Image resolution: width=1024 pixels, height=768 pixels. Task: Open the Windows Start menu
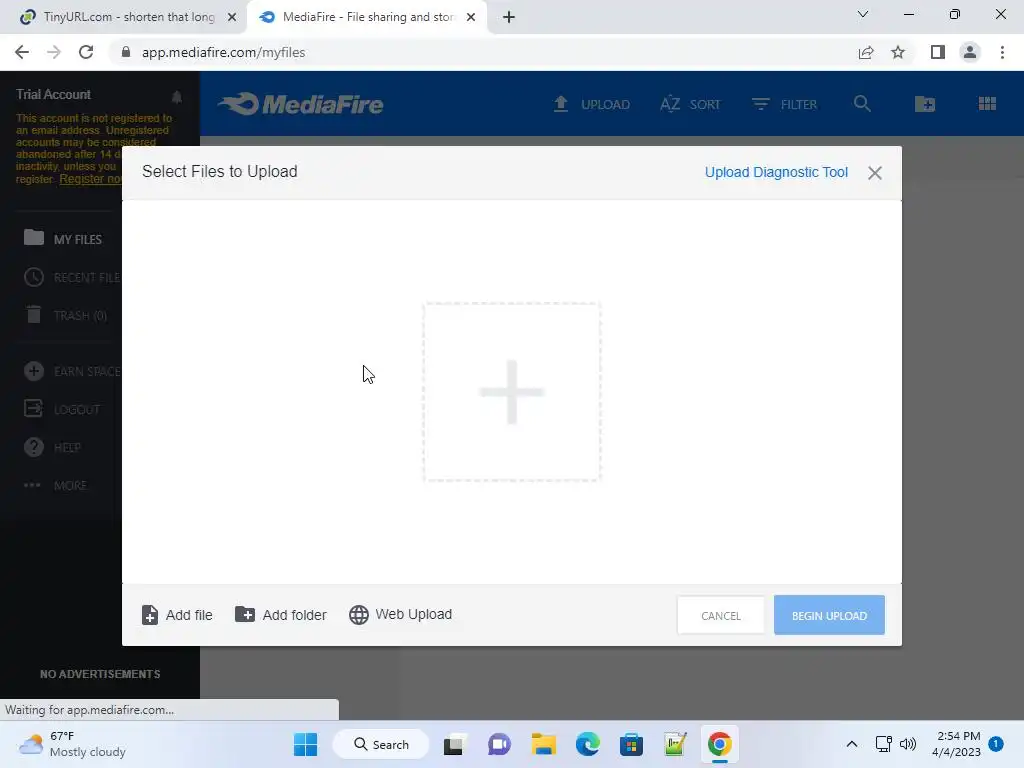point(306,744)
